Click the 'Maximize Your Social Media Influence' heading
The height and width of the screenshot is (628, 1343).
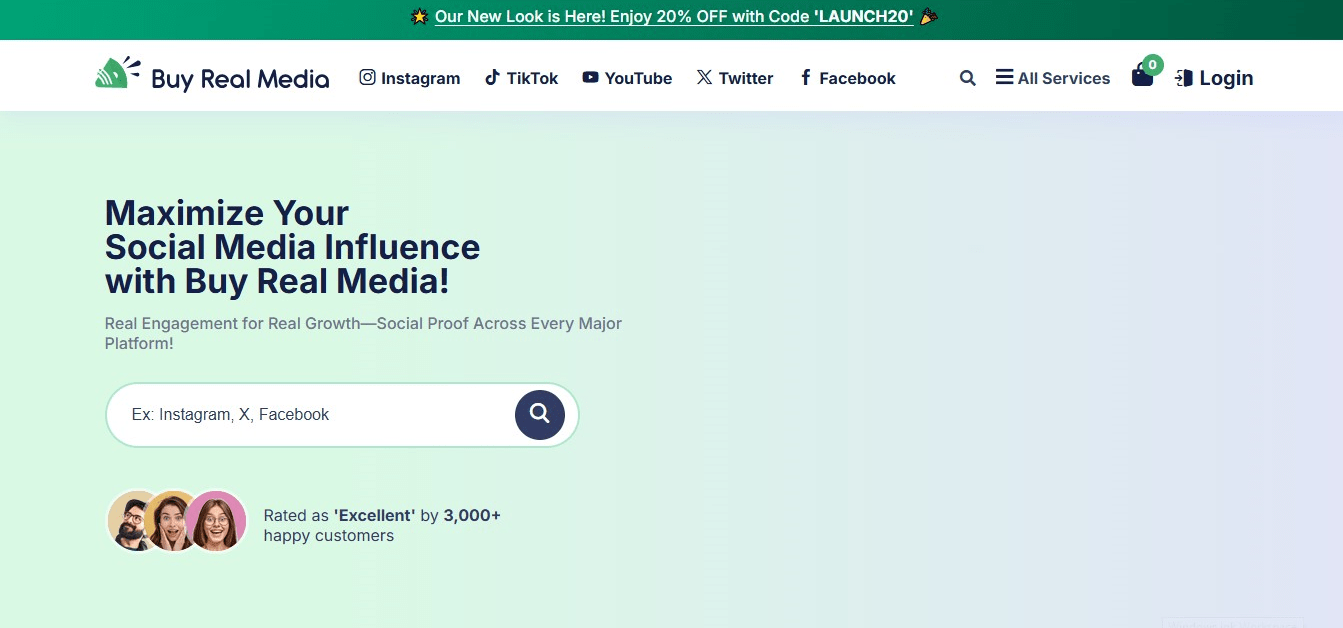(292, 247)
